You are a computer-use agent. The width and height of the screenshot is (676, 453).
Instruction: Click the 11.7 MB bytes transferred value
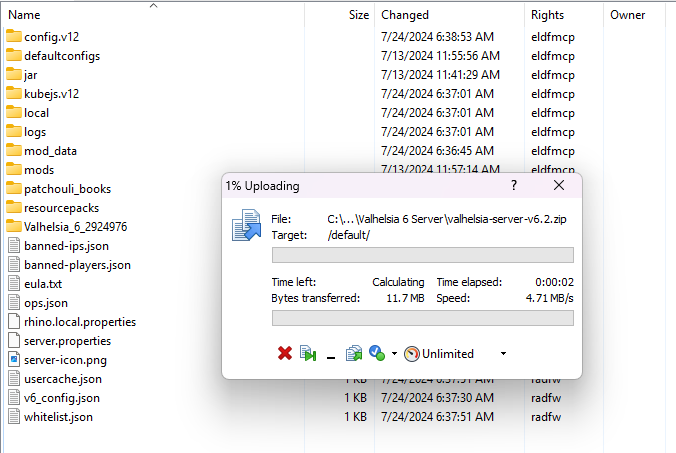pos(405,298)
